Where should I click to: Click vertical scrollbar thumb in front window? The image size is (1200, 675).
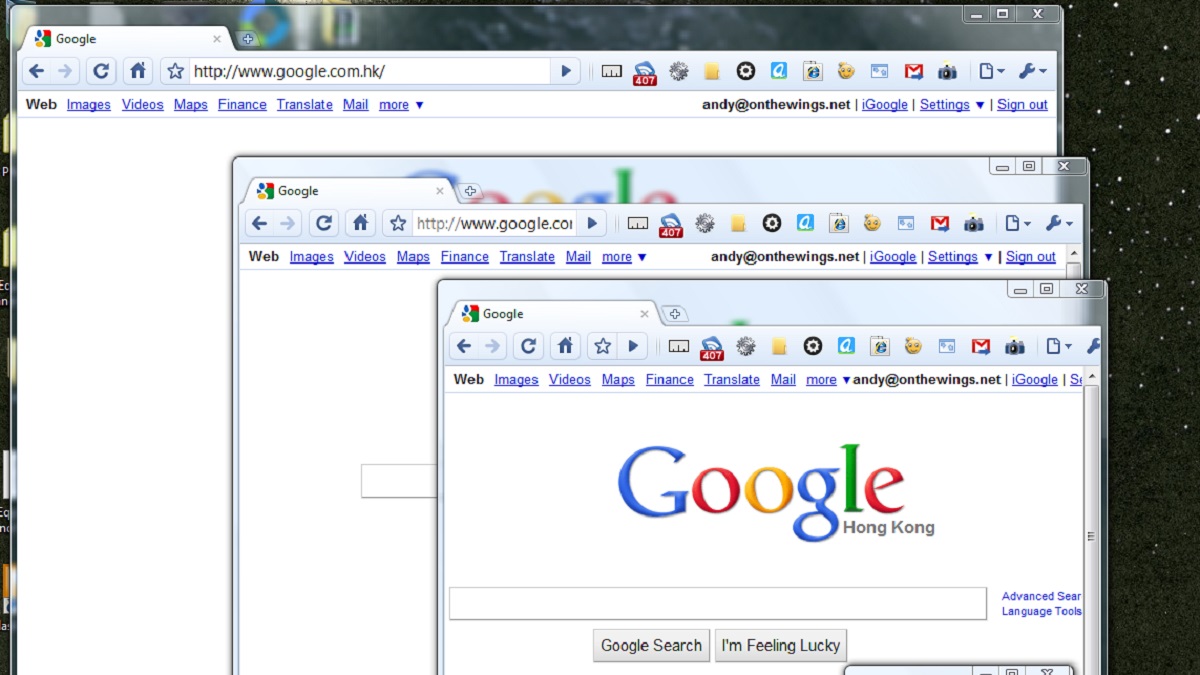click(x=1091, y=536)
